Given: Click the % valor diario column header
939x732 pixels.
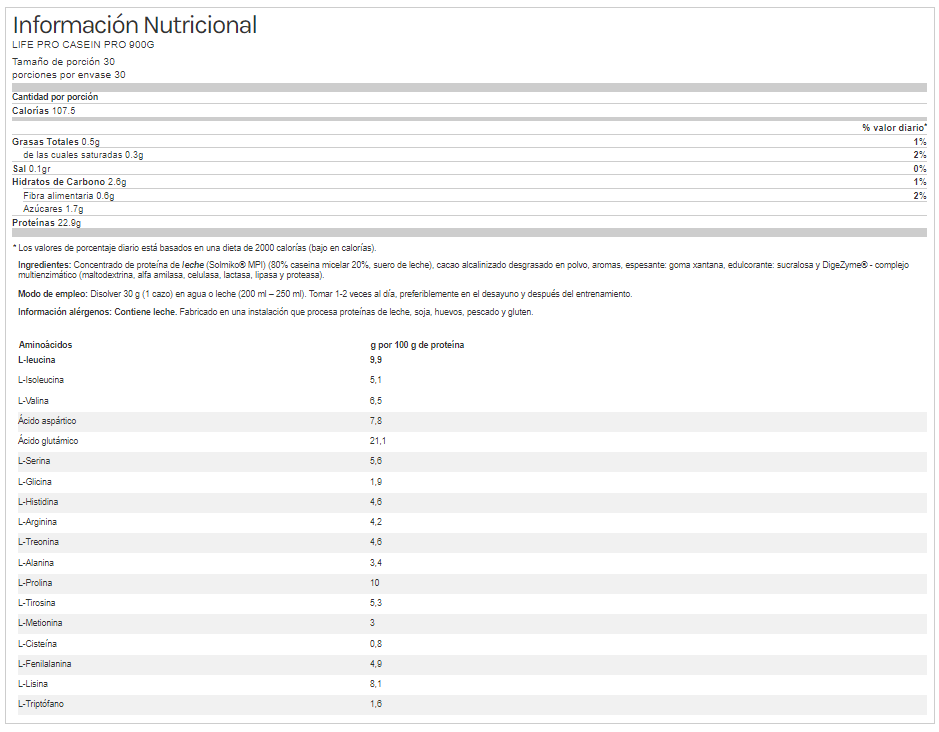Looking at the screenshot, I should (x=894, y=128).
